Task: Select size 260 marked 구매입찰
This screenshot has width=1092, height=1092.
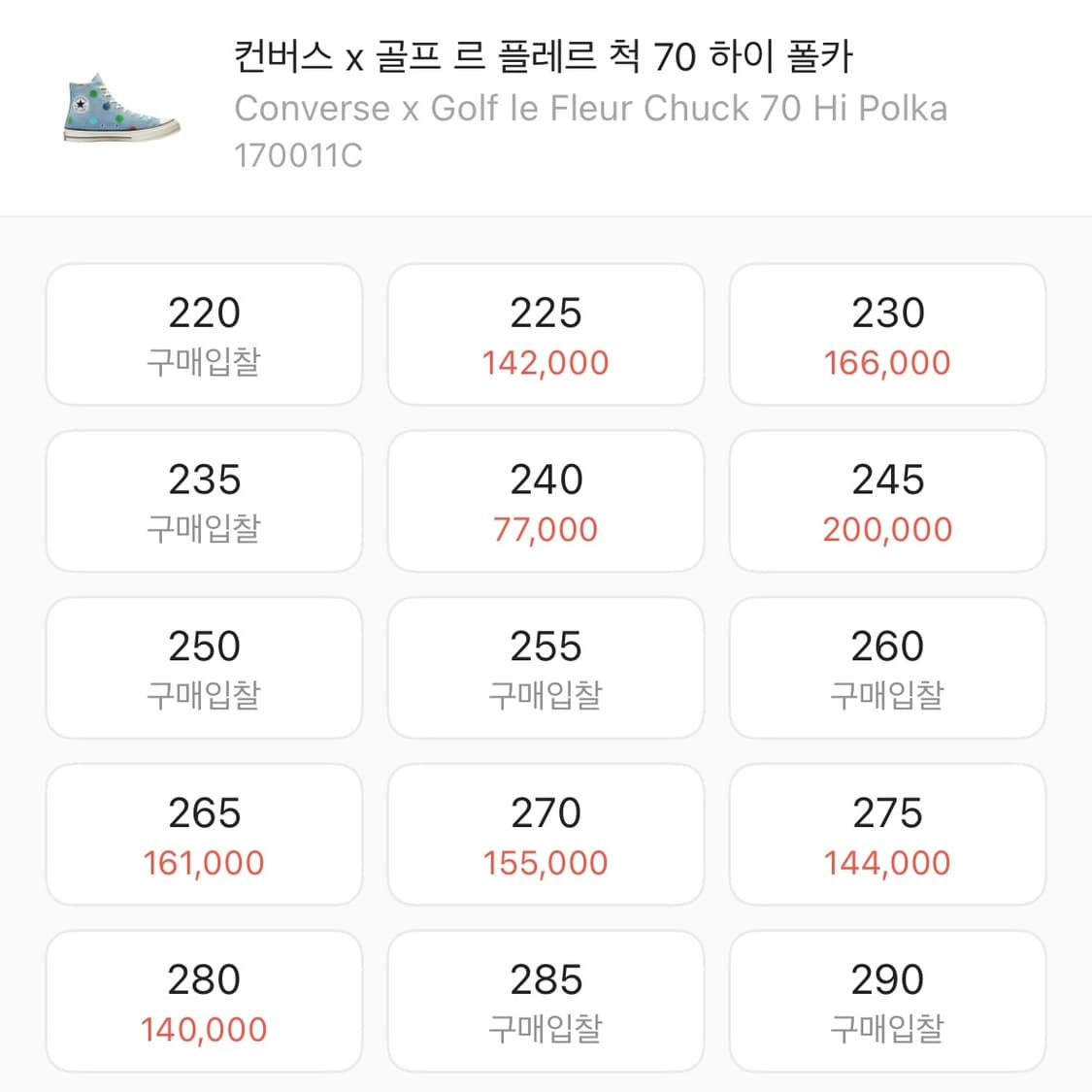Action: (888, 668)
